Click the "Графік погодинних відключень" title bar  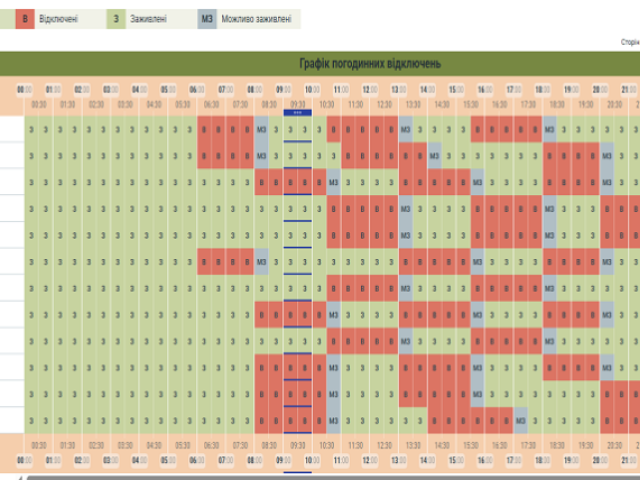[x=320, y=64]
